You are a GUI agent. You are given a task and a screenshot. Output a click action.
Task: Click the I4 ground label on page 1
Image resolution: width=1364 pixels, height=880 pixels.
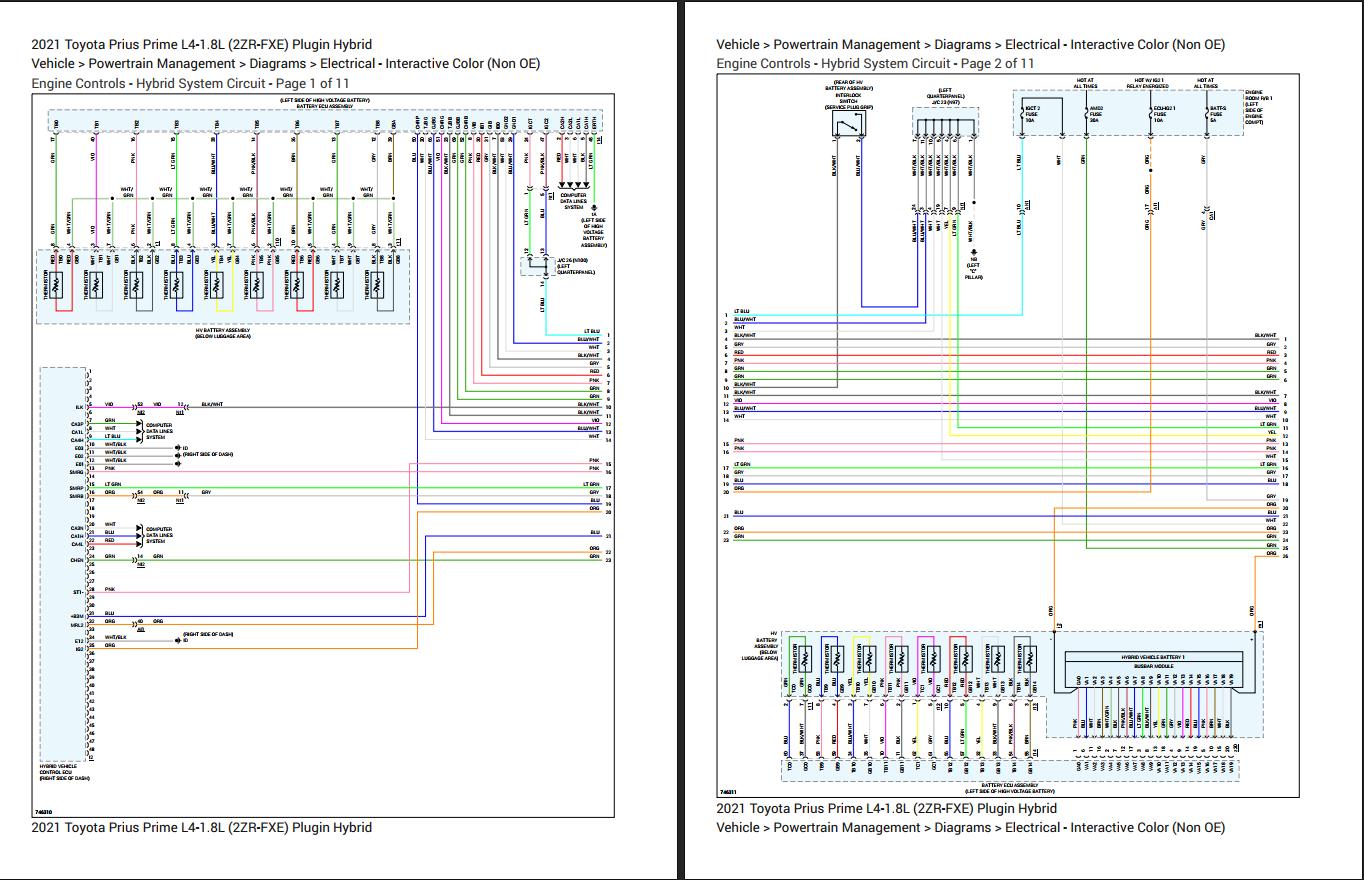tap(594, 229)
